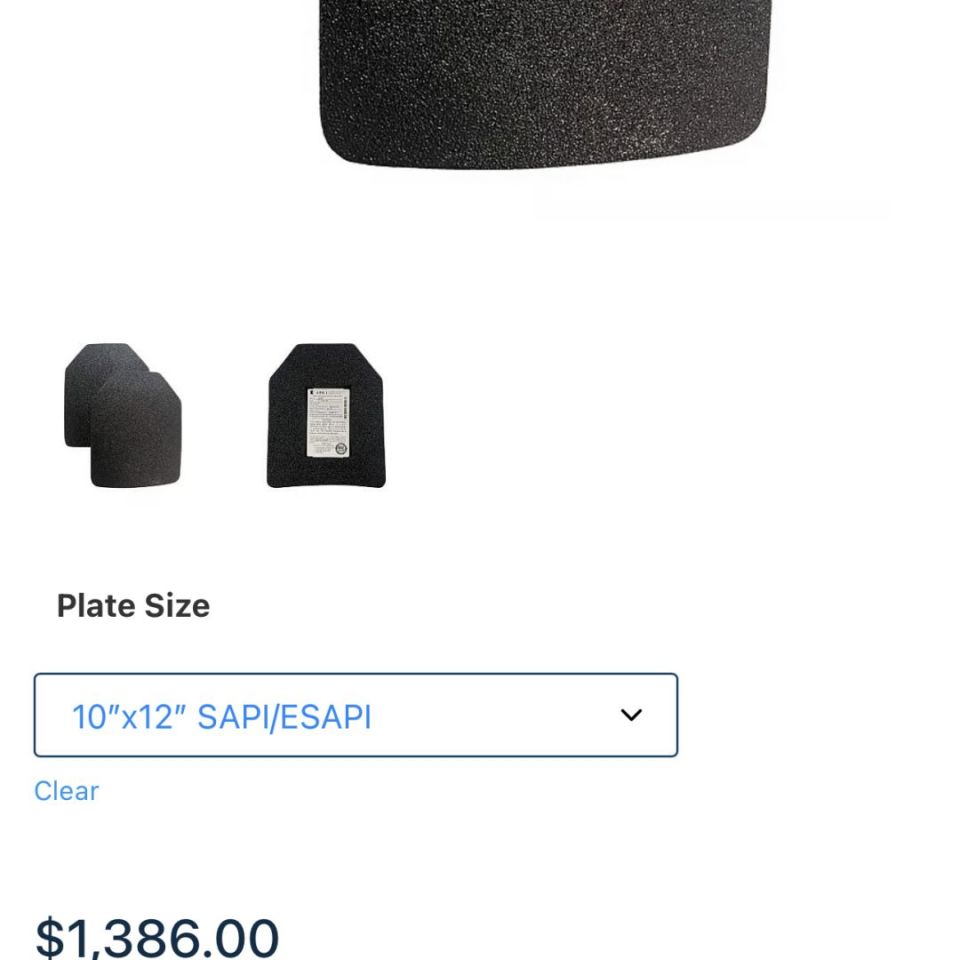Tap the front plate in stacked thumbnail

(136, 430)
